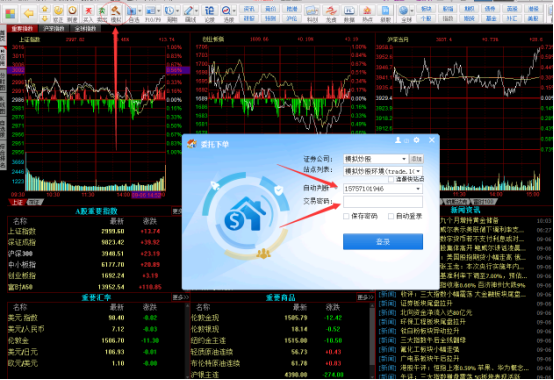The height and width of the screenshot is (380, 554).
Task: Click the user profile icon in login dialog
Action: pyautogui.click(x=398, y=140)
